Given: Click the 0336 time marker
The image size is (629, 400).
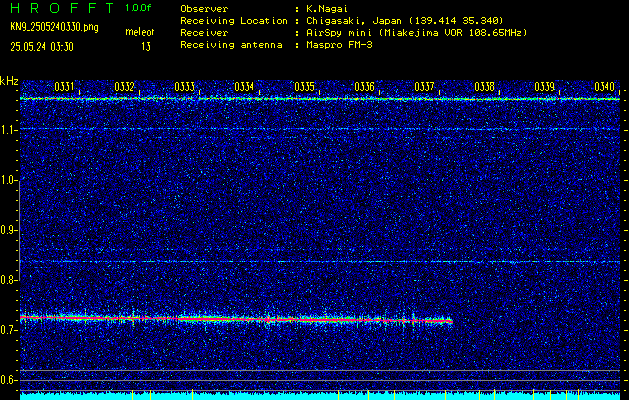Looking at the screenshot, I should click(365, 87).
